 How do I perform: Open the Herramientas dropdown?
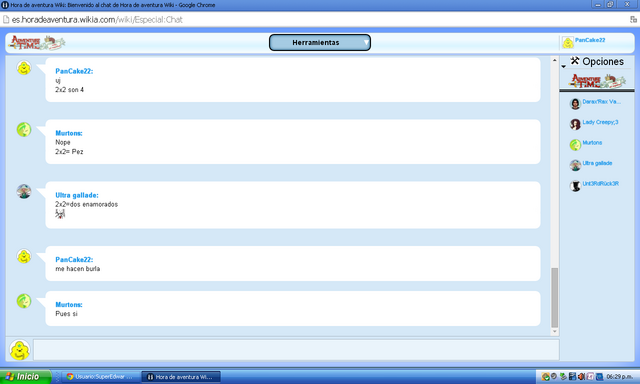click(320, 42)
